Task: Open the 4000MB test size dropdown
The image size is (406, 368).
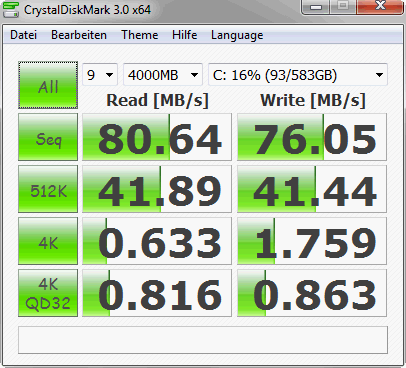Action: 163,75
